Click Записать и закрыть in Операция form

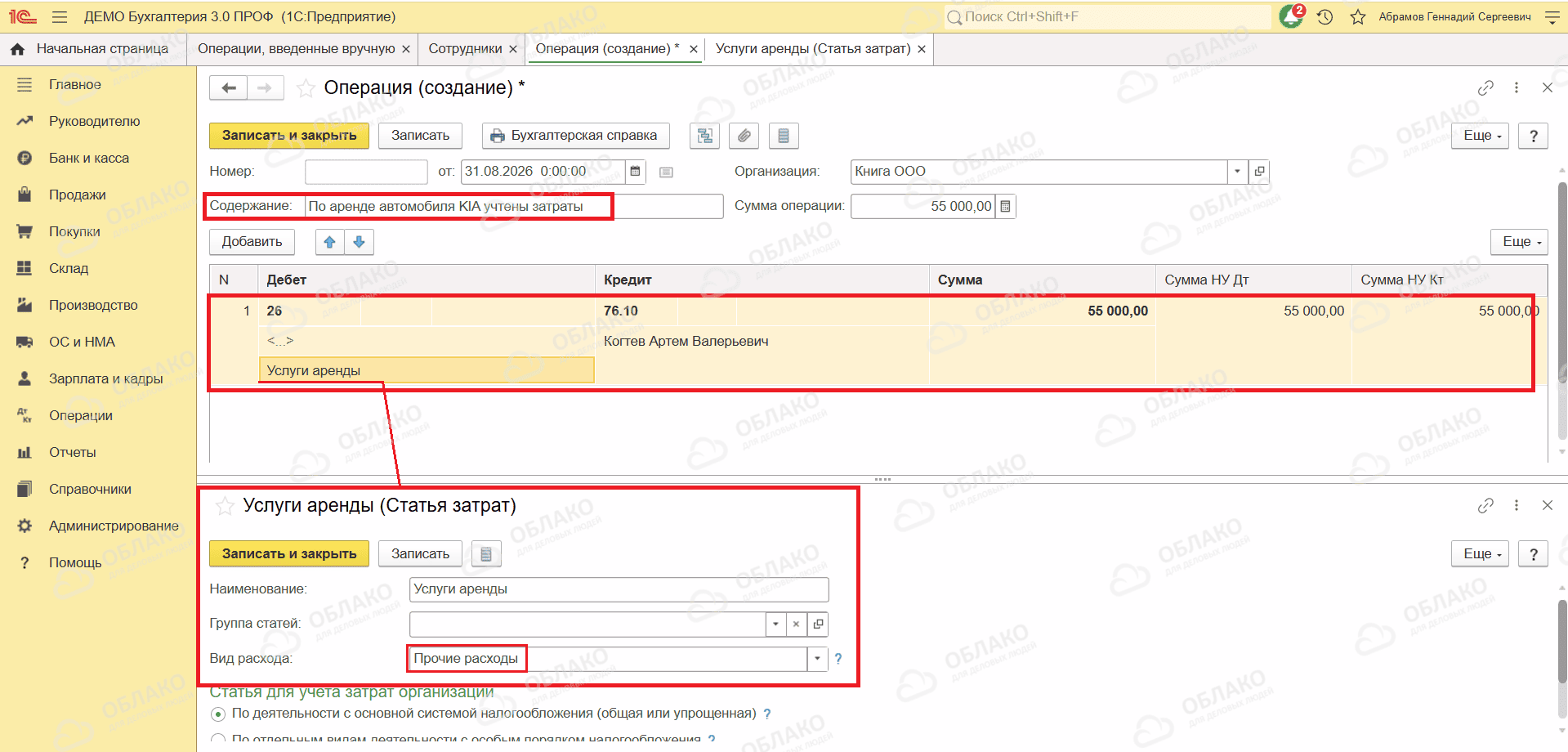289,136
